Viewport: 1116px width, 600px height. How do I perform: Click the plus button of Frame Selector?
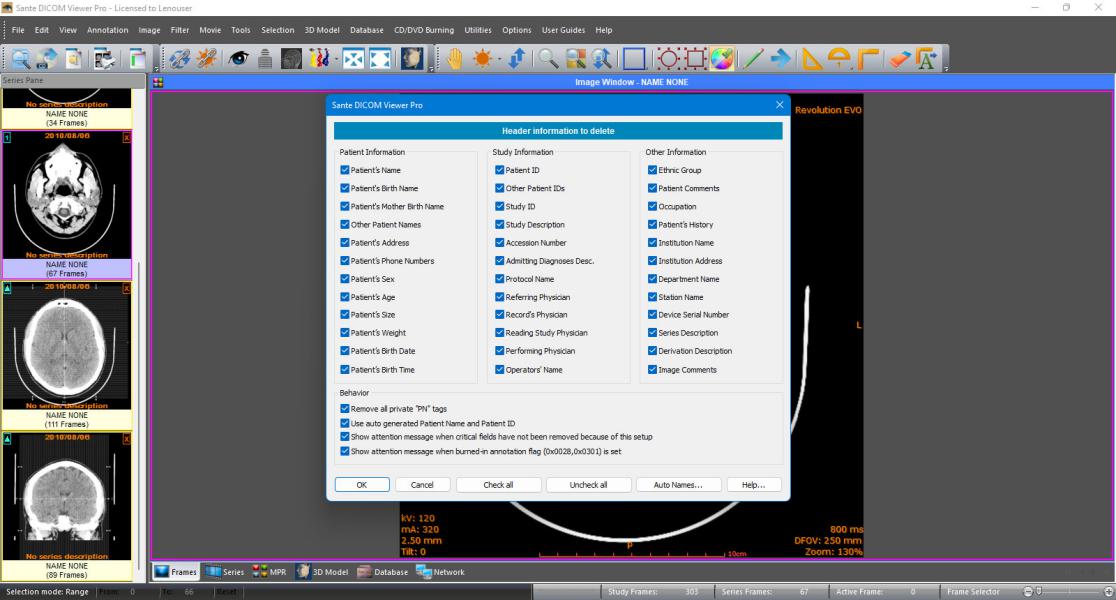pyautogui.click(x=1109, y=591)
